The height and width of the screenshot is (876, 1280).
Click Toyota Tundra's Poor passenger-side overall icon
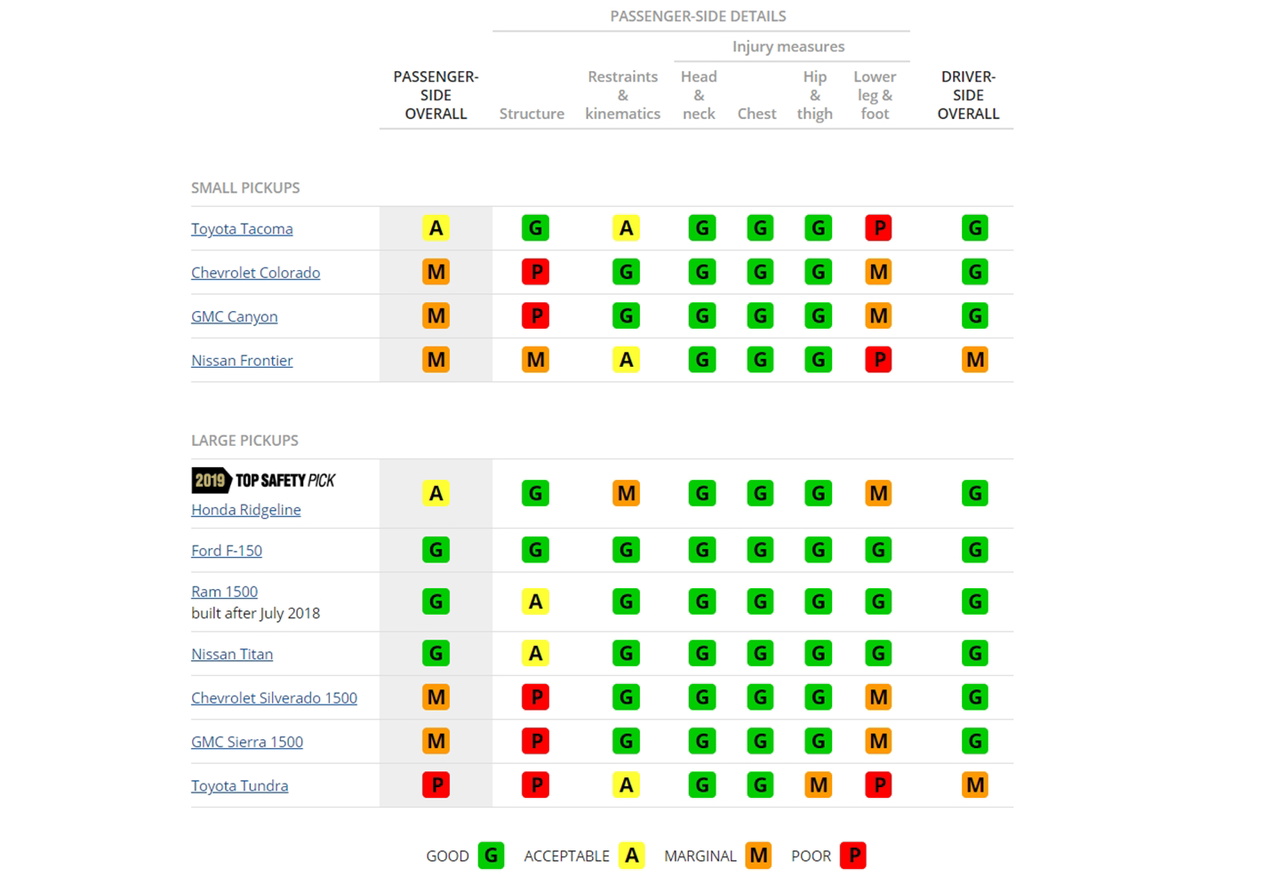(x=436, y=786)
